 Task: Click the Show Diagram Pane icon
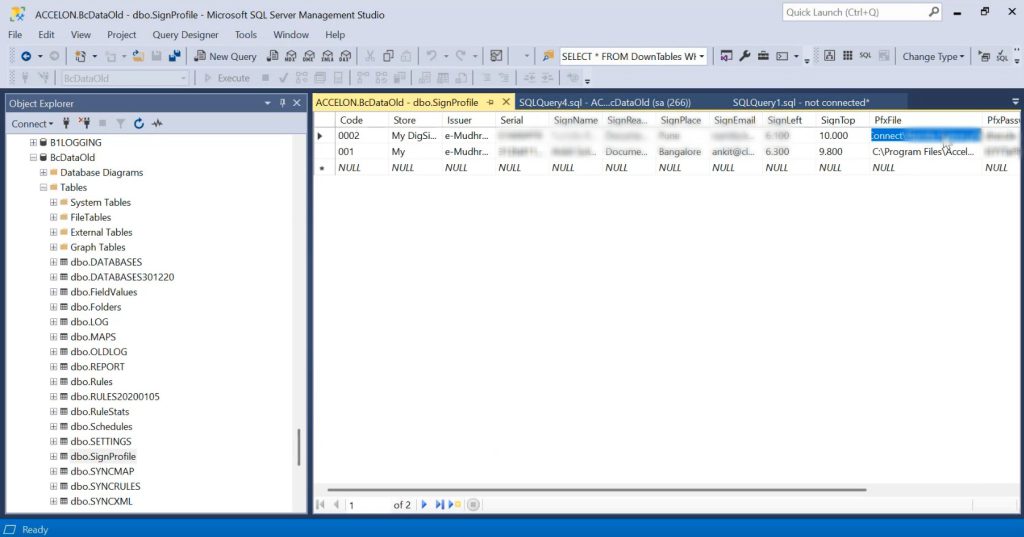tap(829, 56)
